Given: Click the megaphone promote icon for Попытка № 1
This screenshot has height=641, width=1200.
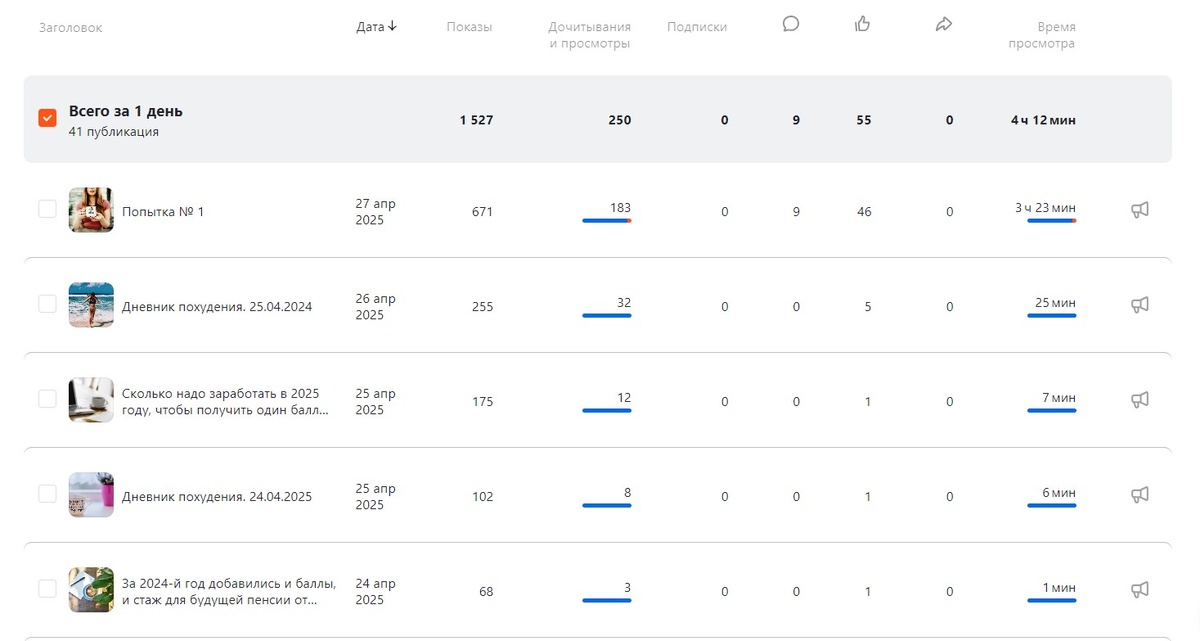Looking at the screenshot, I should [1139, 210].
